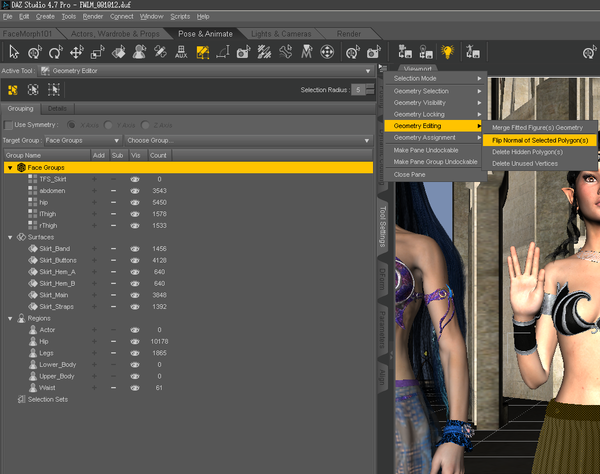Click the Sub minus for rThigh group
The image size is (600, 474).
point(113,226)
